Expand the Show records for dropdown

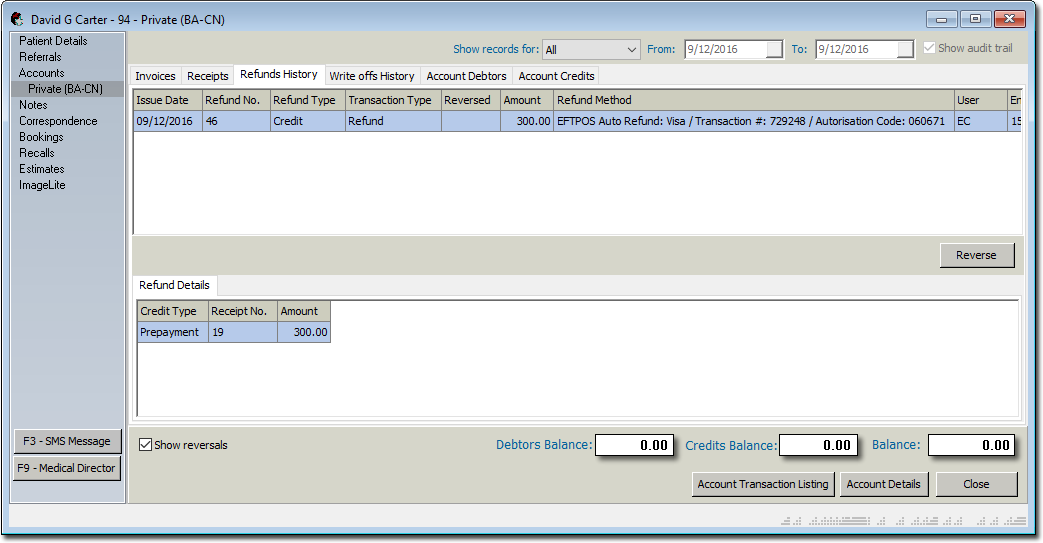[631, 50]
